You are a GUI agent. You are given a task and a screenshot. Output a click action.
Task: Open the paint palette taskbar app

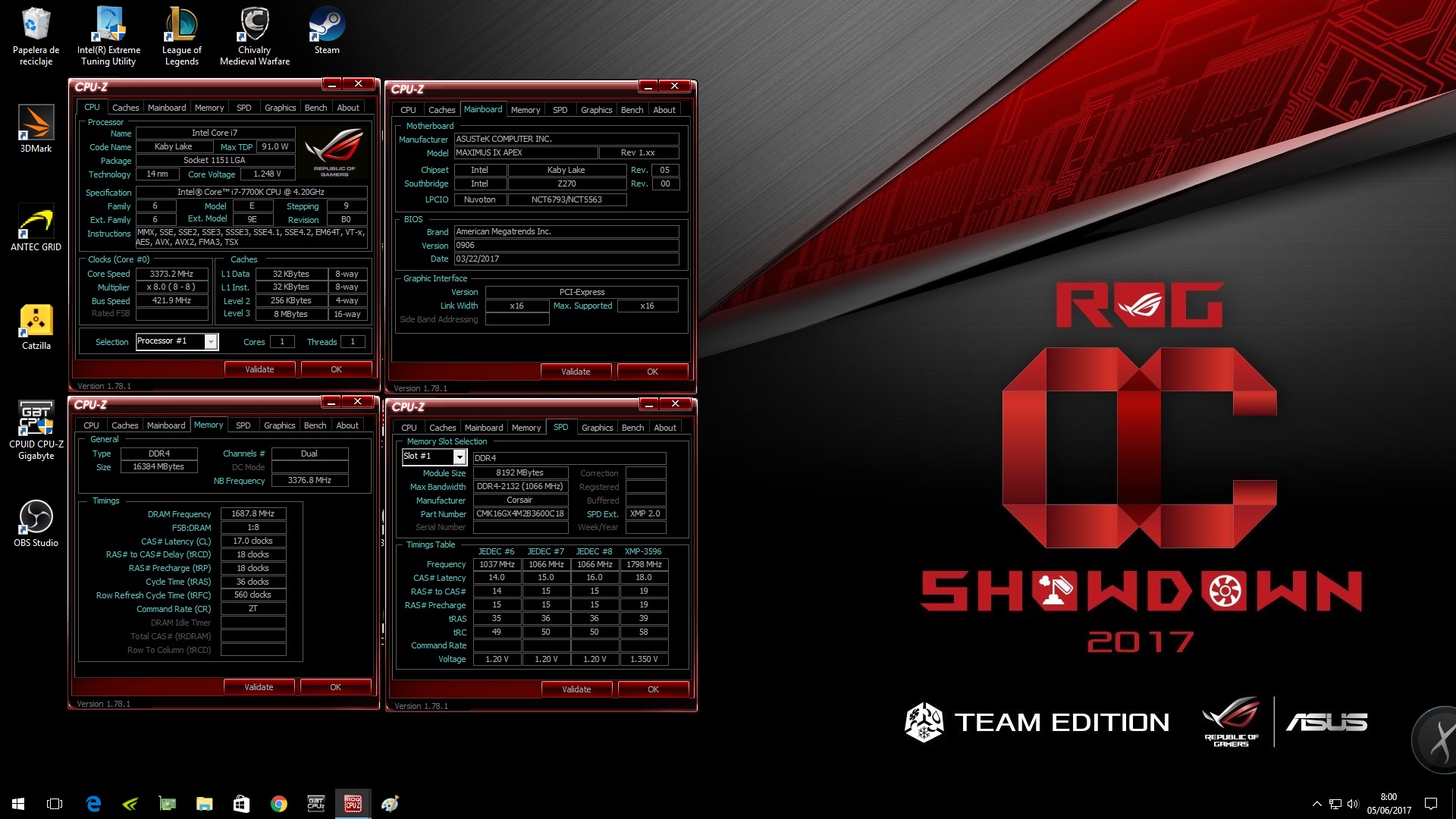coord(390,803)
